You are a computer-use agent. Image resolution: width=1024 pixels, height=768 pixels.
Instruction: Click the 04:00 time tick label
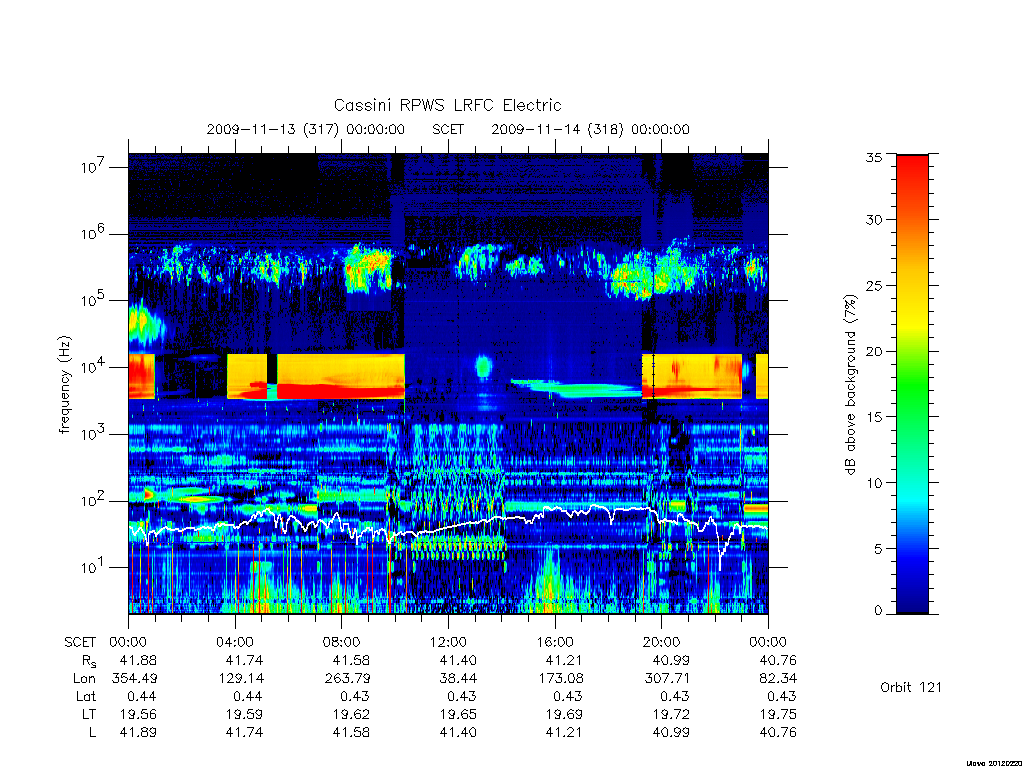[234, 642]
